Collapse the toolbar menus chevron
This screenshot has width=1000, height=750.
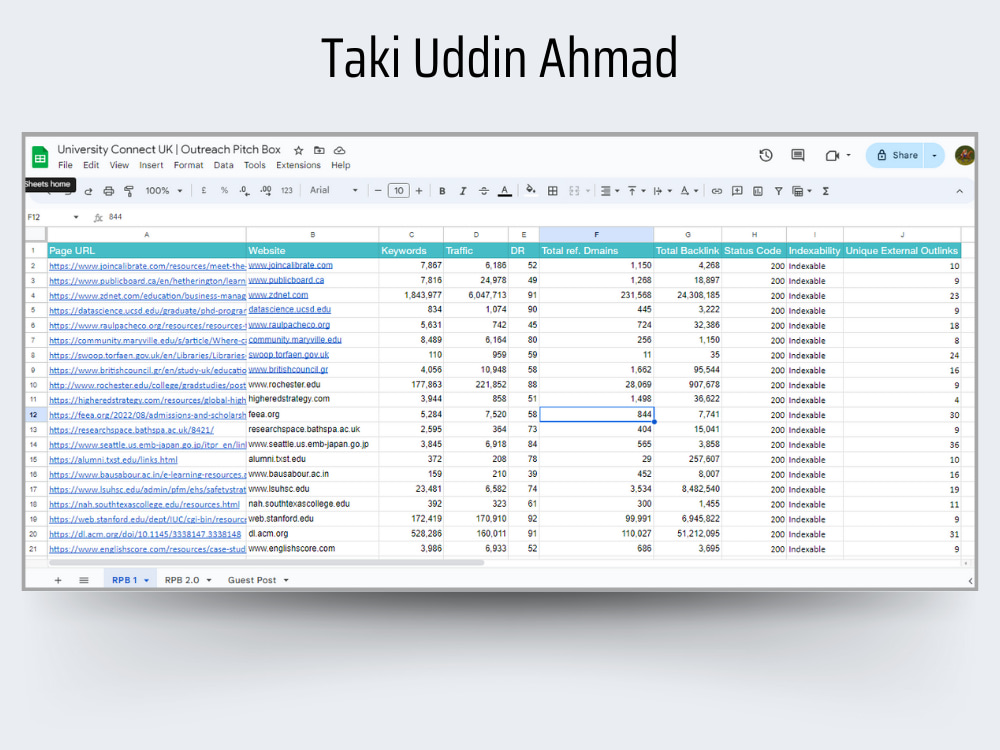pyautogui.click(x=959, y=191)
